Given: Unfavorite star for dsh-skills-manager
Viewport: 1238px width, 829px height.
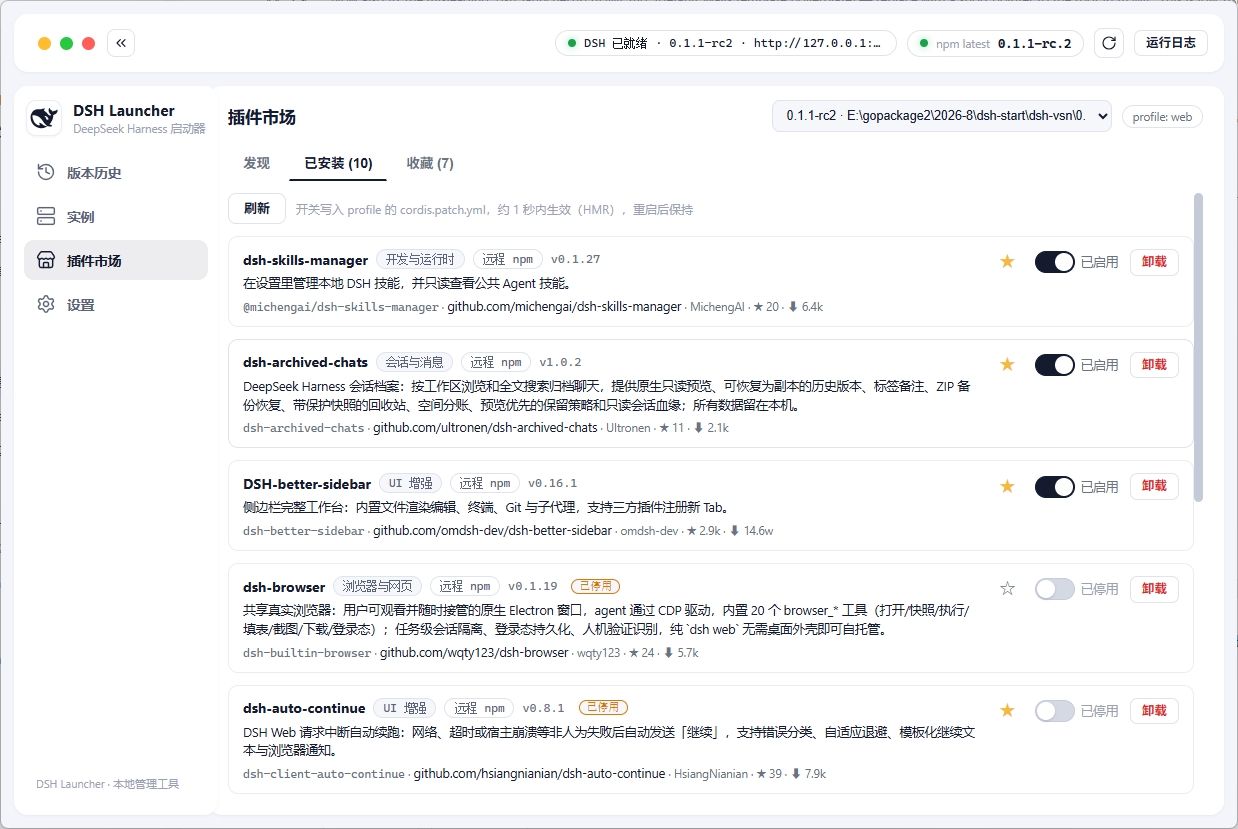Looking at the screenshot, I should [1007, 262].
